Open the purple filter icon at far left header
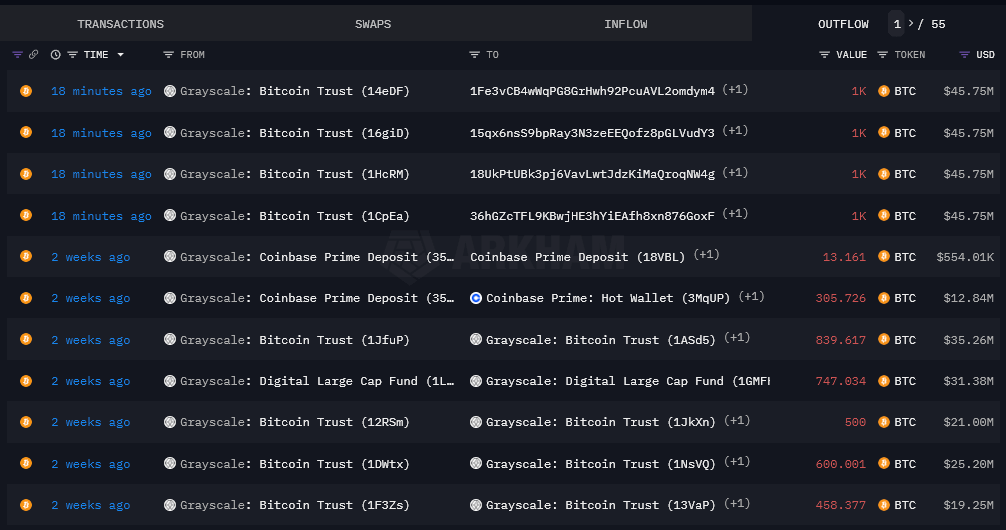Screen dimensions: 1006x530 pyautogui.click(x=17, y=55)
